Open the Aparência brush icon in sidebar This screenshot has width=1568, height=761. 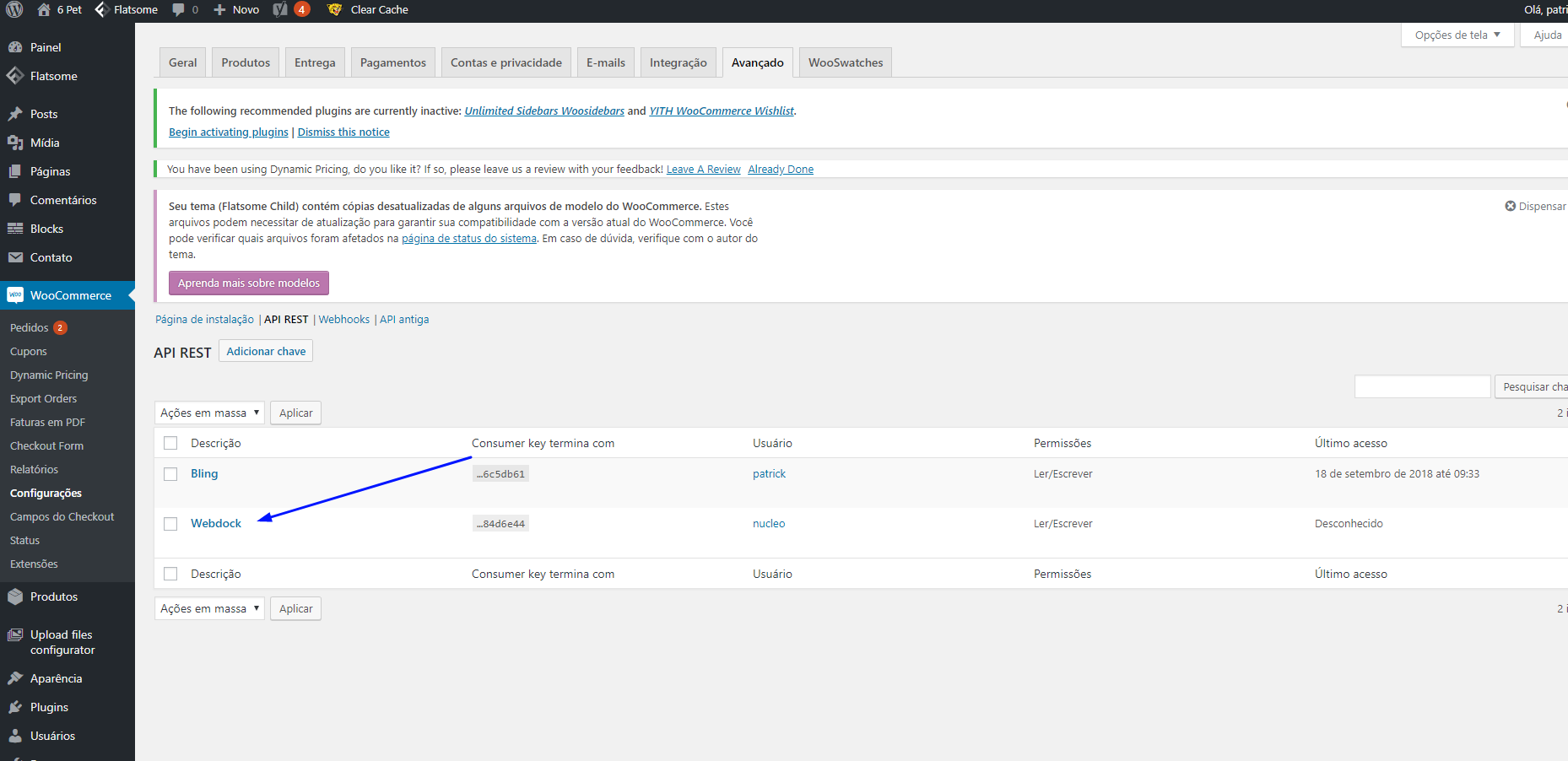click(15, 678)
